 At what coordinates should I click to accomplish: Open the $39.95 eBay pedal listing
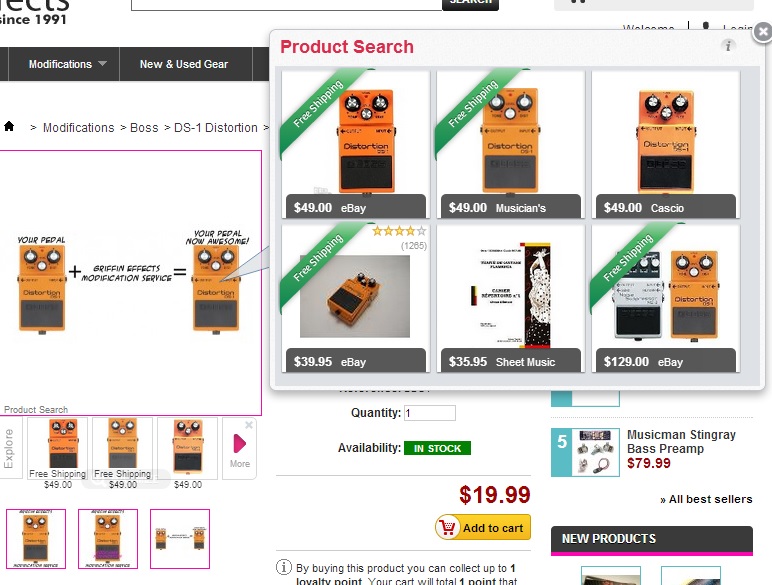click(x=355, y=298)
